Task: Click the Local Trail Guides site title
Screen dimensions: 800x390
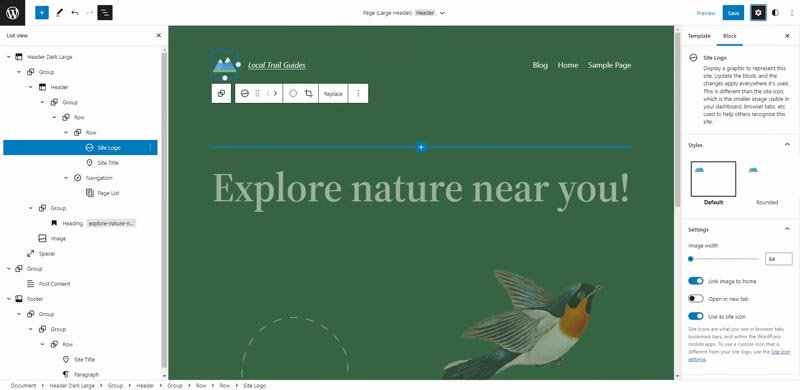Action: click(277, 65)
